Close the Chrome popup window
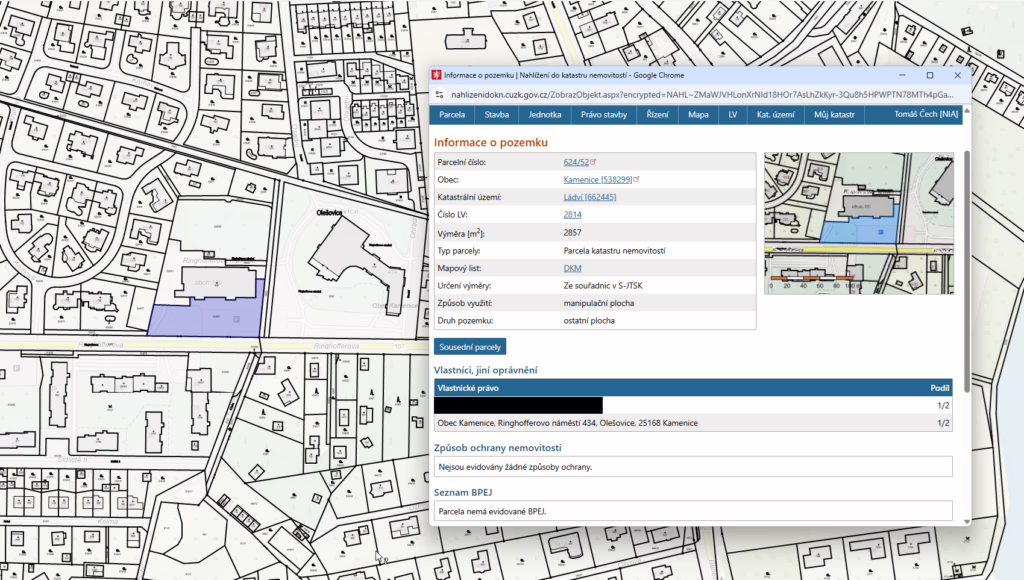This screenshot has height=580, width=1024. point(957,75)
